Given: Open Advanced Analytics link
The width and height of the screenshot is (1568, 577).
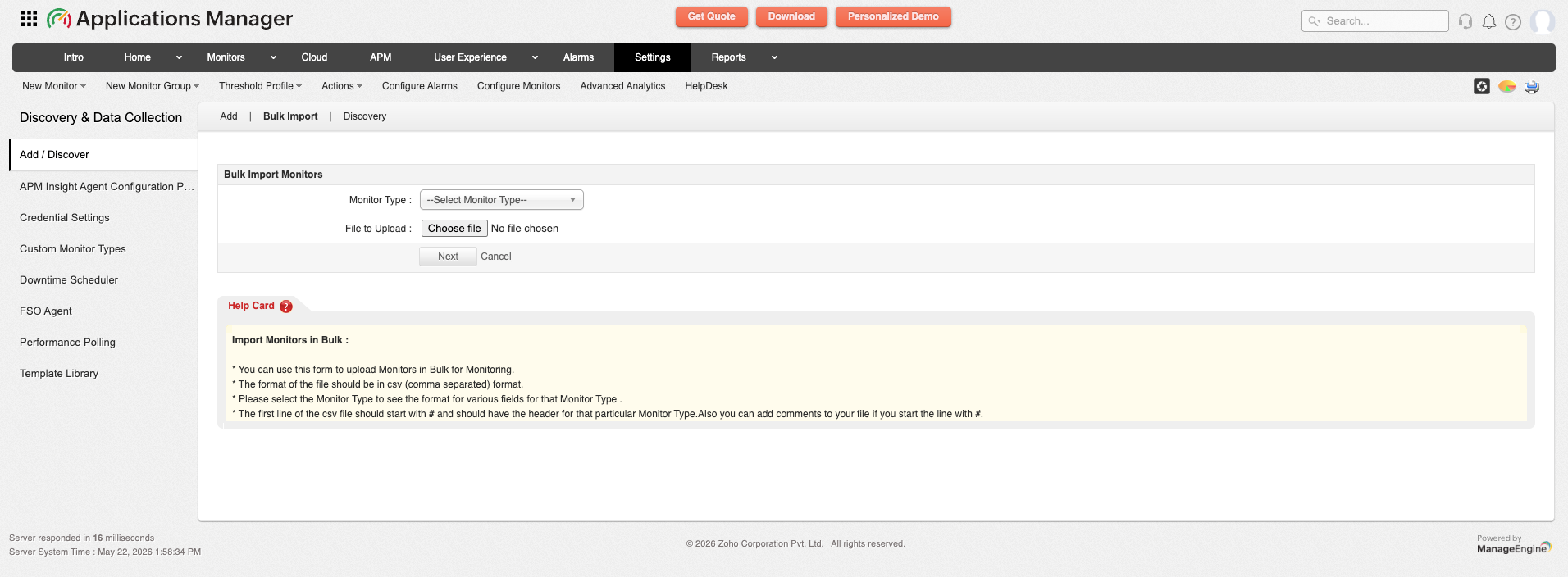Looking at the screenshot, I should (622, 86).
